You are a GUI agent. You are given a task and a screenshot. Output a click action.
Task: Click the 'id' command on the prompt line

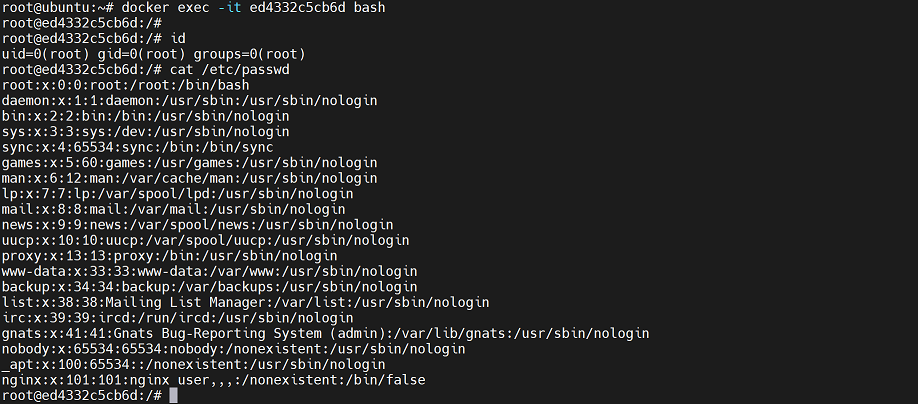click(178, 38)
